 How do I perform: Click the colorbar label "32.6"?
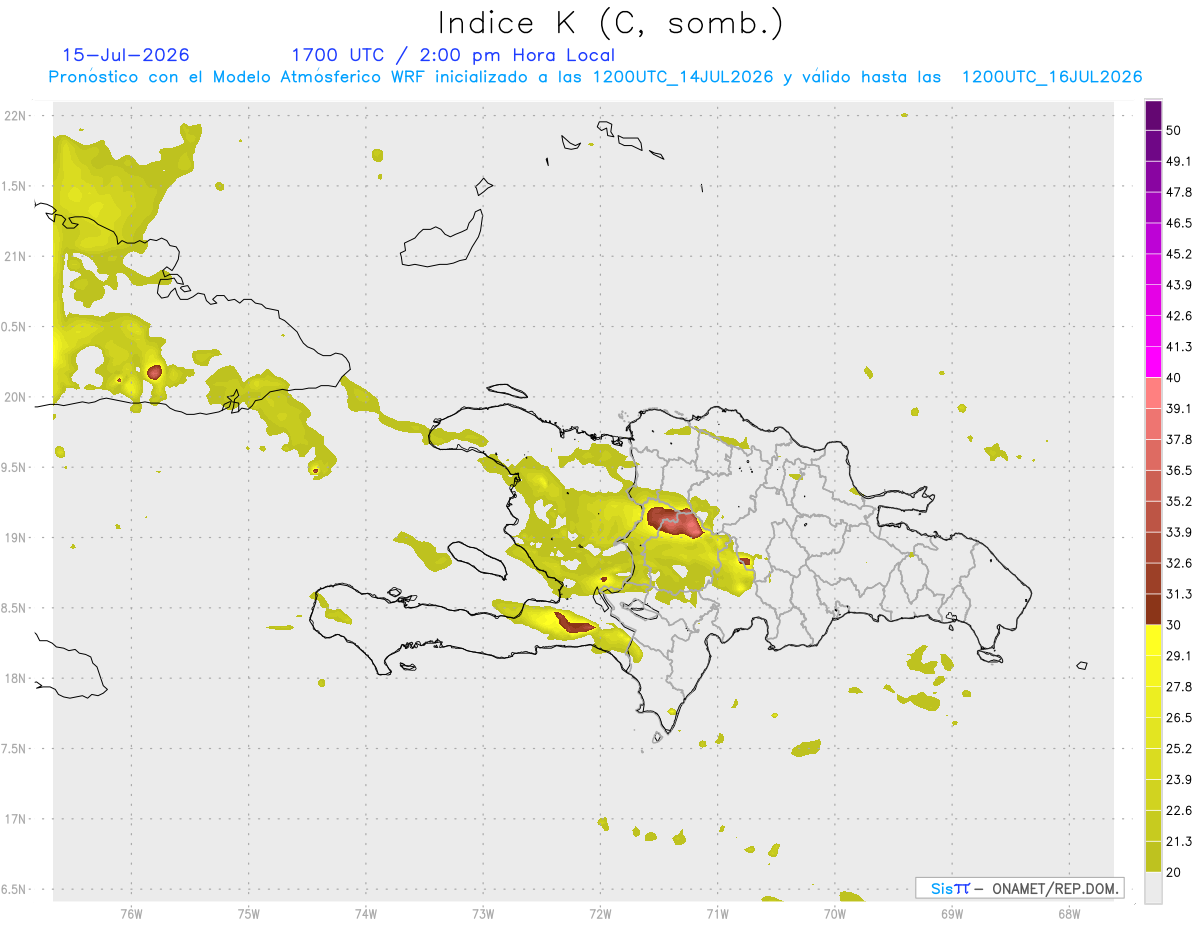(1180, 563)
